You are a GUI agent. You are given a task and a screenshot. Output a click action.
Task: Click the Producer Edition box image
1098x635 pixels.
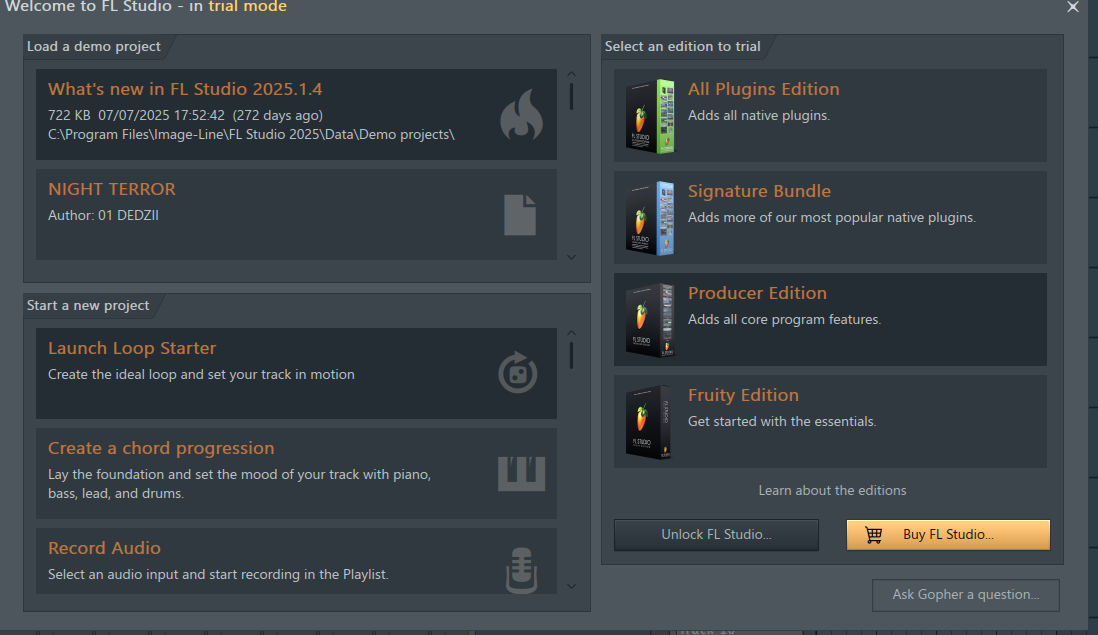[650, 320]
